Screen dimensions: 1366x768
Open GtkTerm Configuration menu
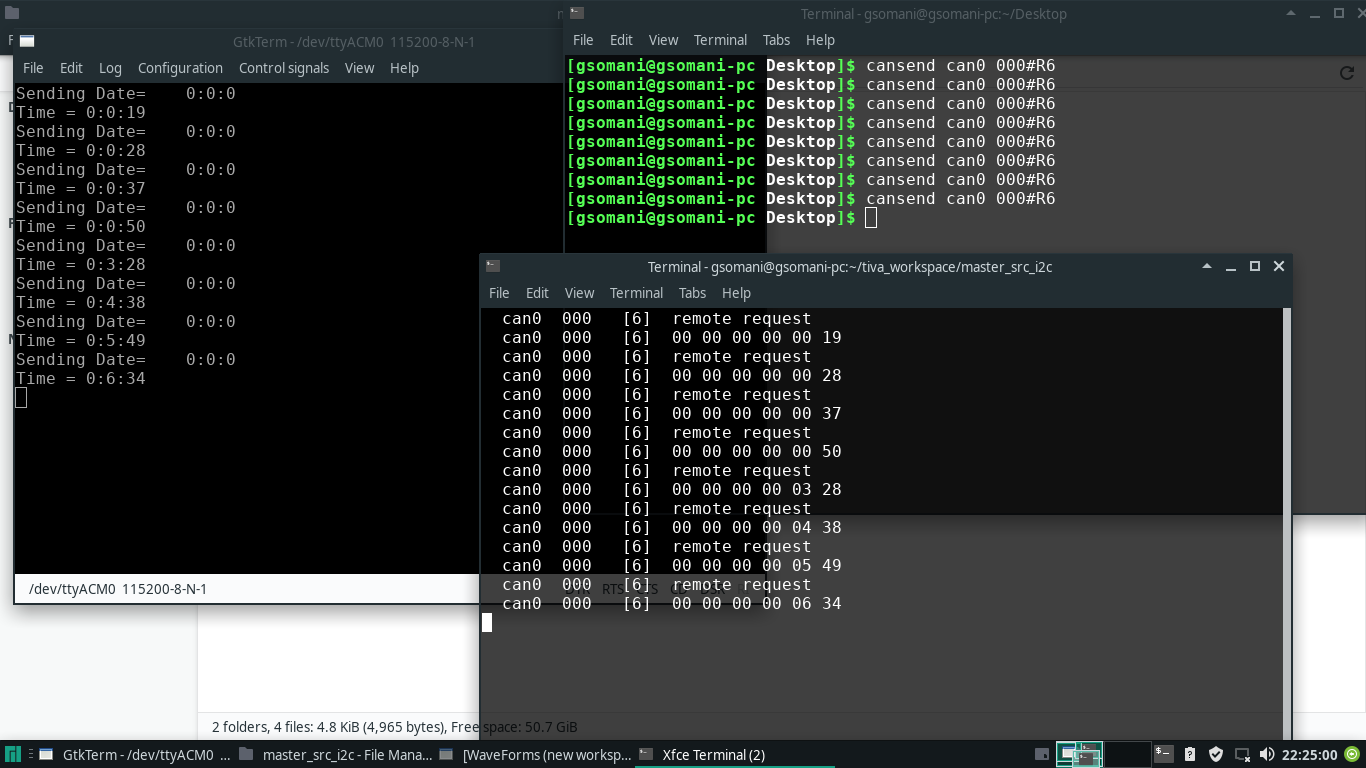[180, 68]
